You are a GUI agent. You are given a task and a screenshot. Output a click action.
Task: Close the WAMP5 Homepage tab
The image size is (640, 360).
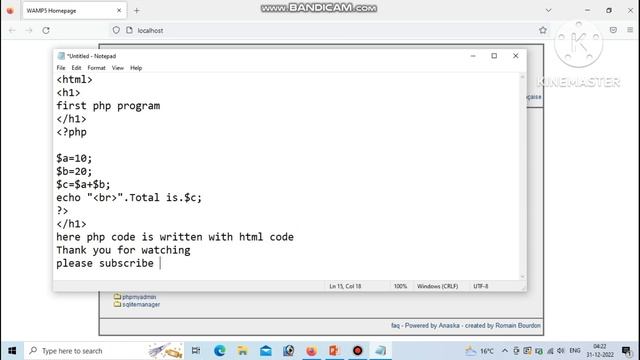pos(119,11)
